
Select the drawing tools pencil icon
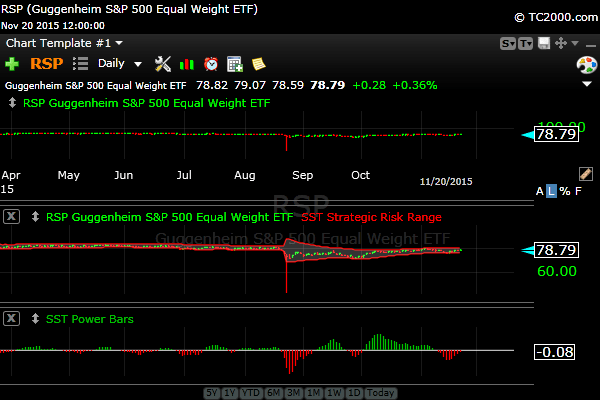click(x=586, y=173)
